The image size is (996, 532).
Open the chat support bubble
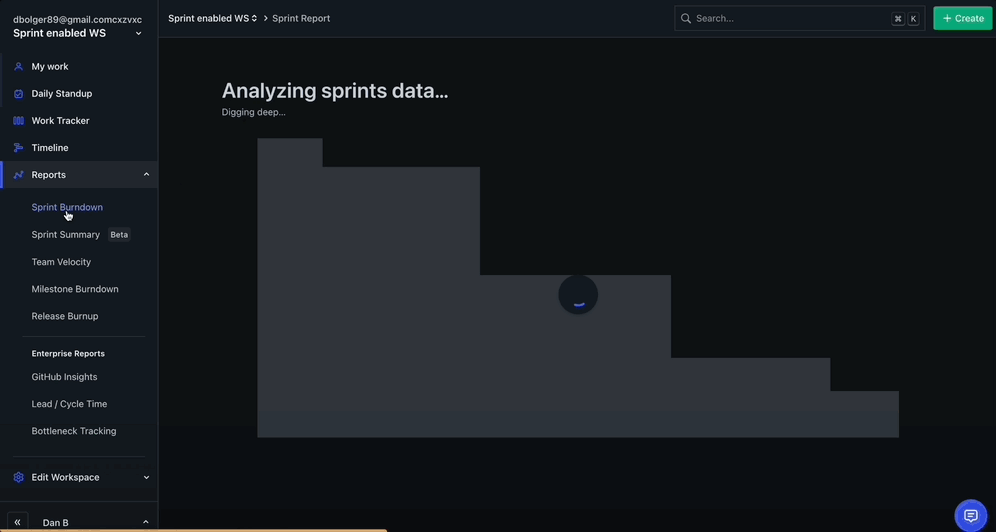click(970, 515)
